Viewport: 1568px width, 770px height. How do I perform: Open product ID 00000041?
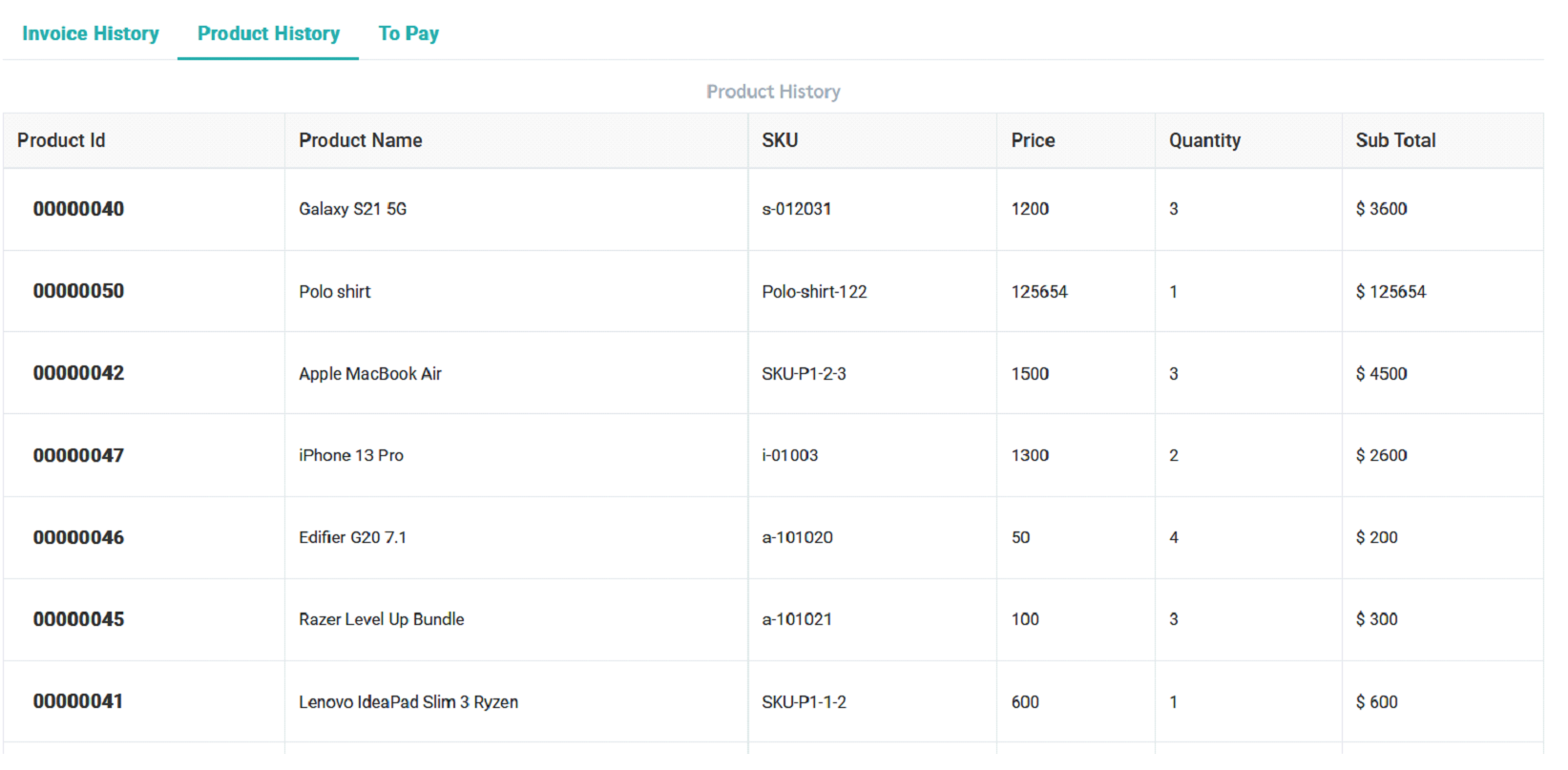click(x=78, y=701)
